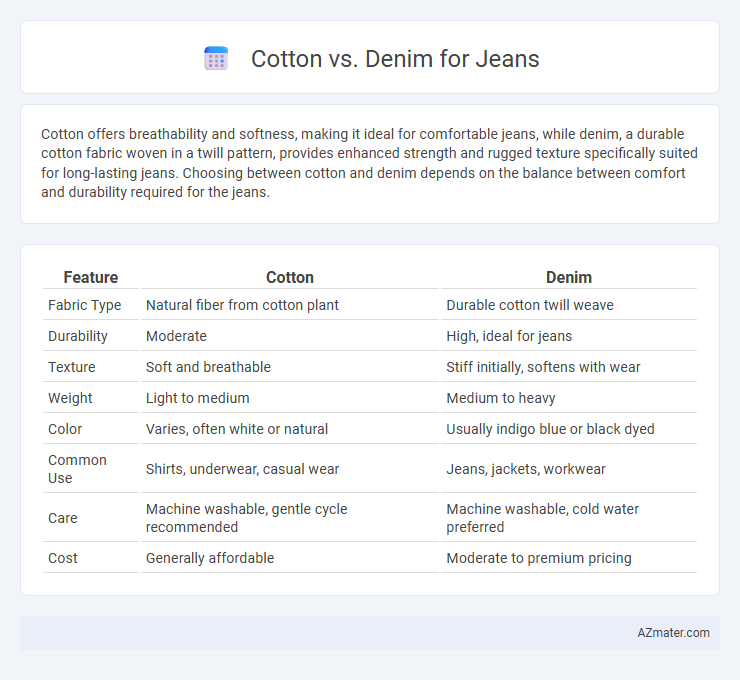The height and width of the screenshot is (680, 740).
Task: Select the 'Cotton' column header
Action: (x=290, y=277)
